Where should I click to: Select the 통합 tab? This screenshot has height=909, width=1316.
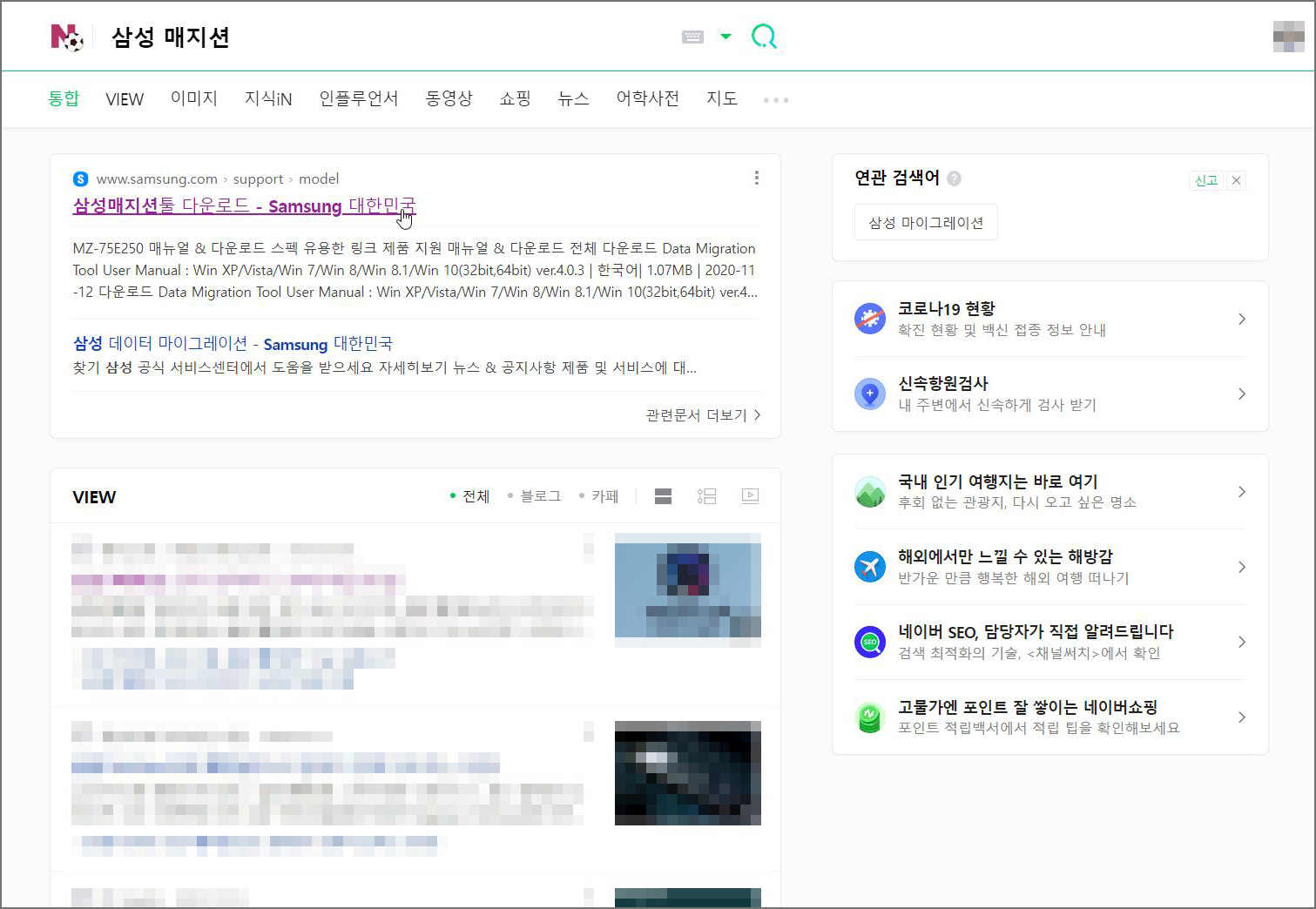tap(64, 98)
